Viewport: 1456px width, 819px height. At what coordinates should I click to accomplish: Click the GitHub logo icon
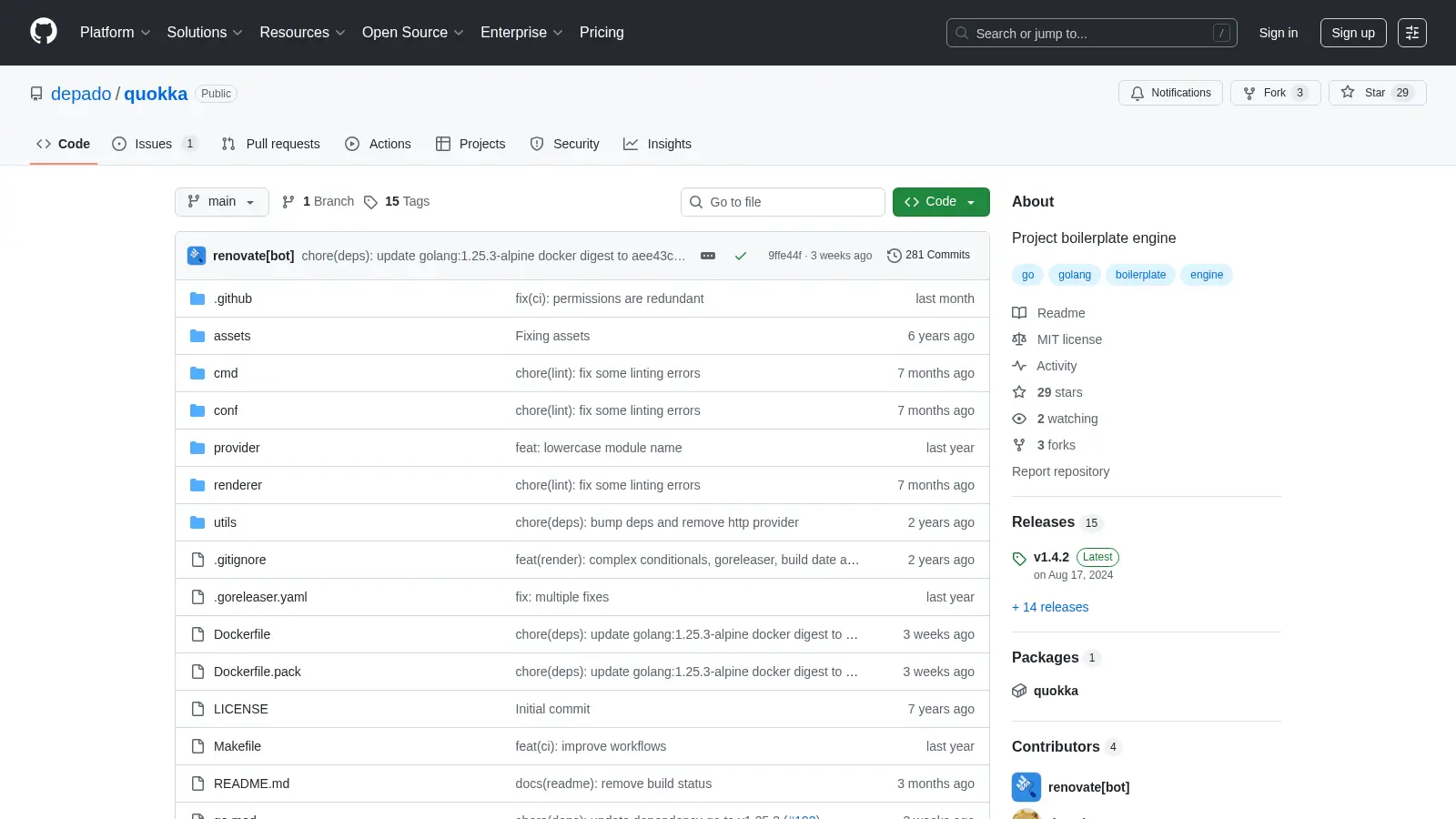coord(44,32)
